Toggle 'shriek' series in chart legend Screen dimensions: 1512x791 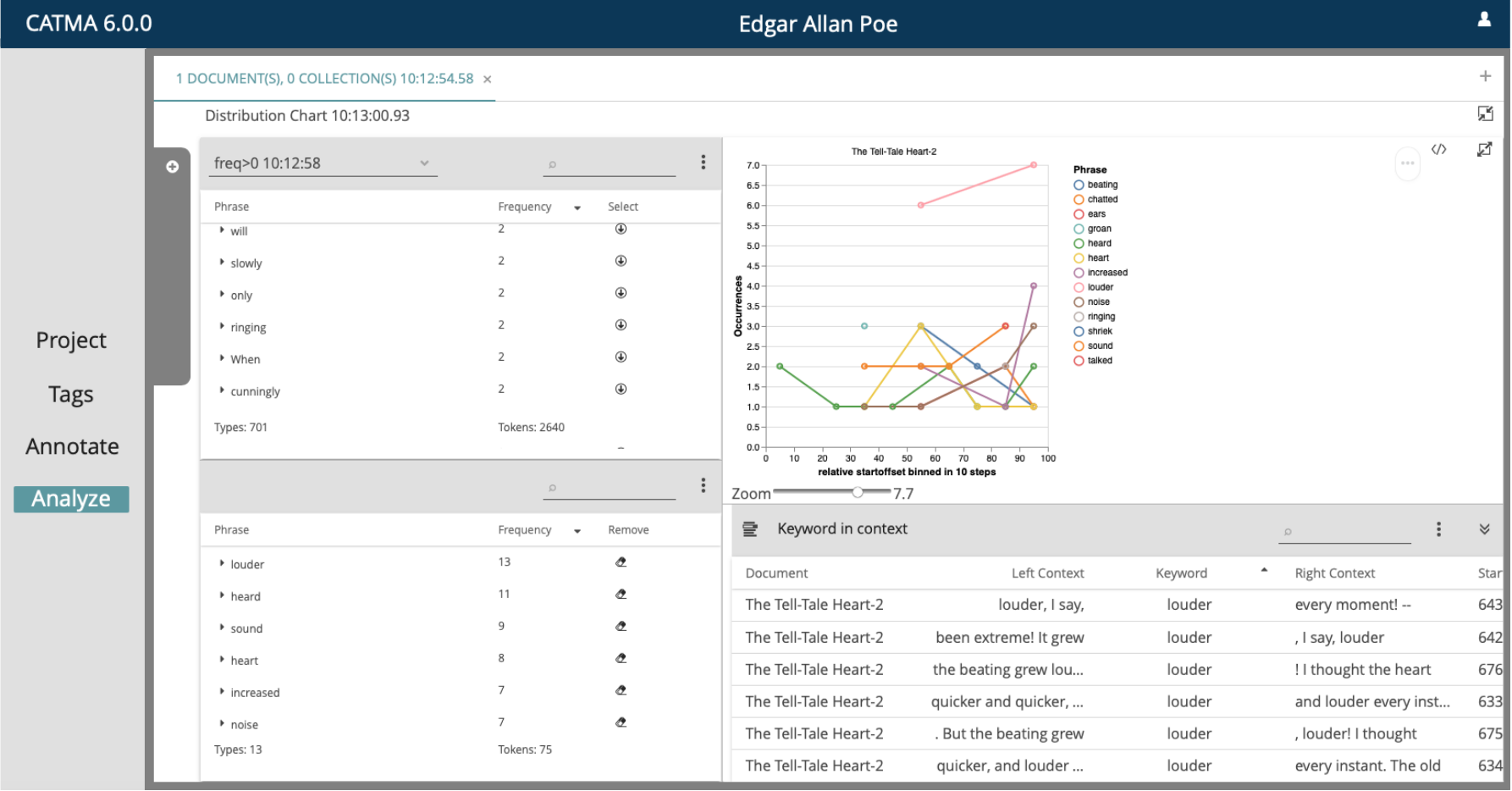click(x=1079, y=331)
